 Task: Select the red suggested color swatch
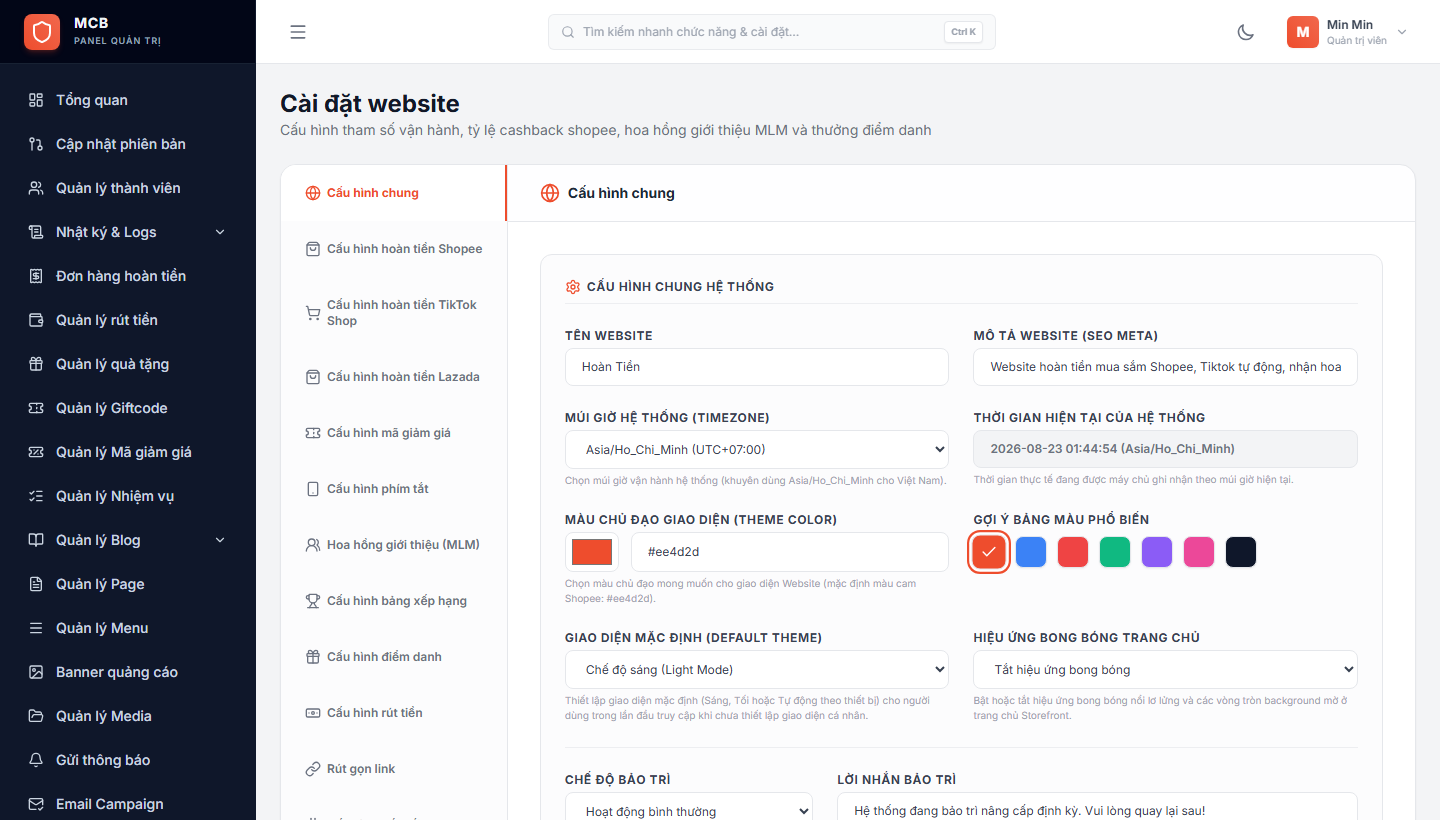(x=1073, y=552)
